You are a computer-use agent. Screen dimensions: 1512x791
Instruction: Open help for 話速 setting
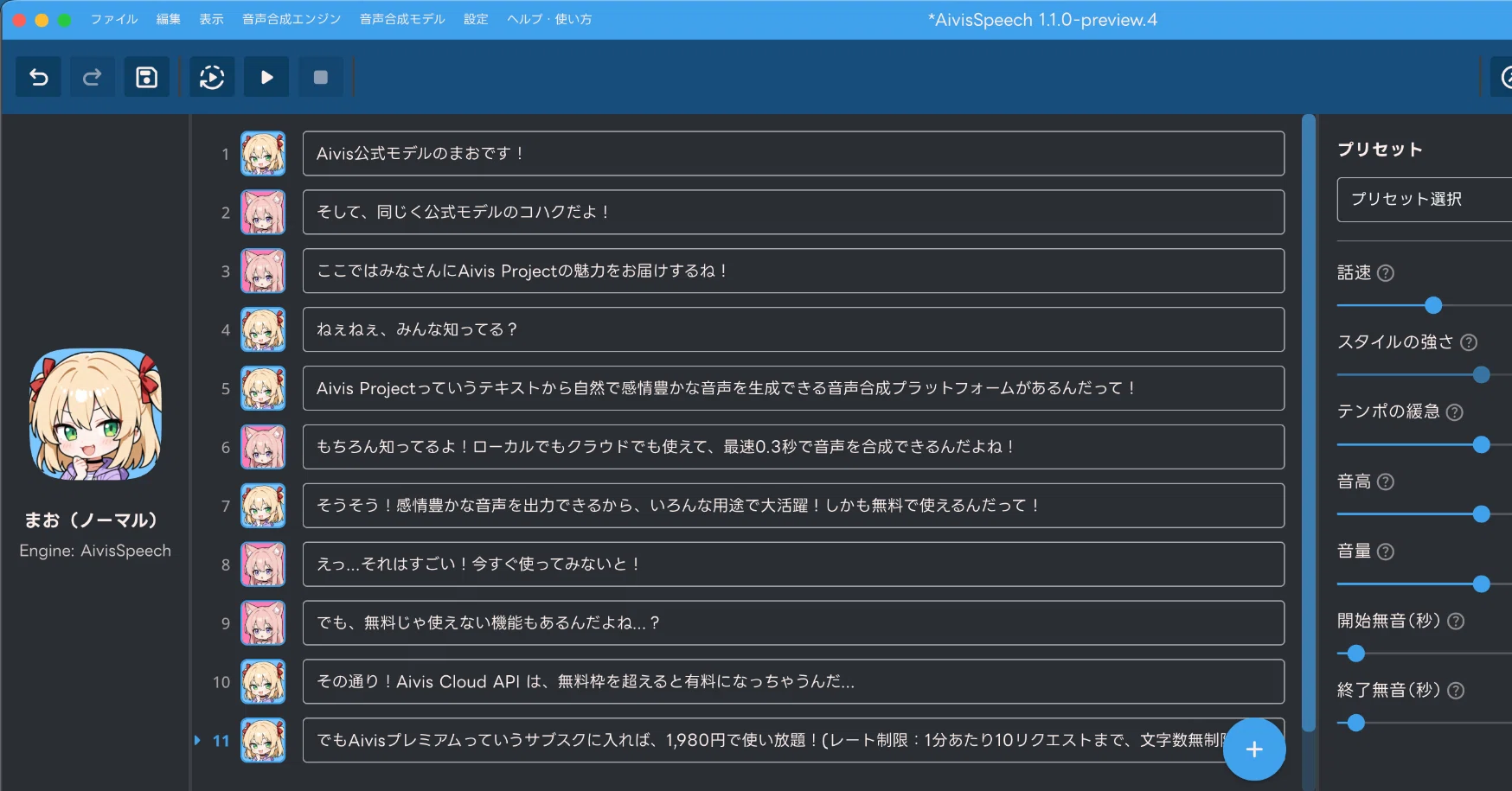coord(1386,273)
